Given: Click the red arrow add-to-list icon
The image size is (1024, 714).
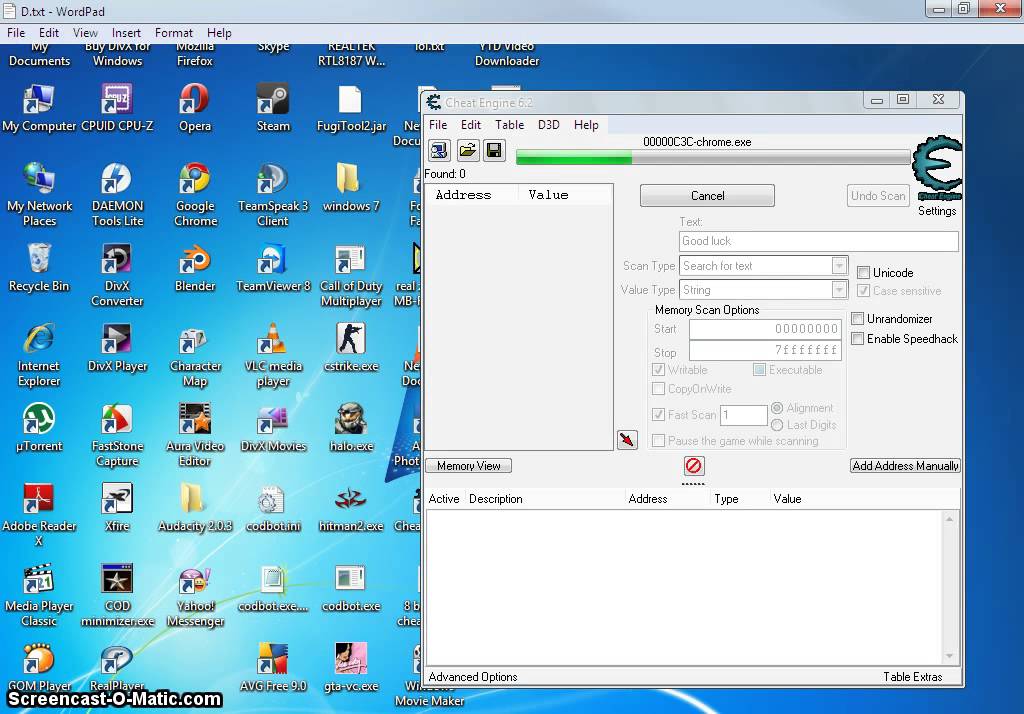Looking at the screenshot, I should pos(627,440).
